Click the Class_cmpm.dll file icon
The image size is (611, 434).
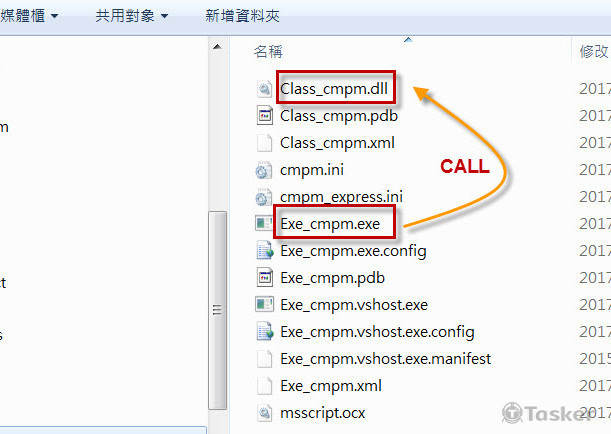(264, 89)
